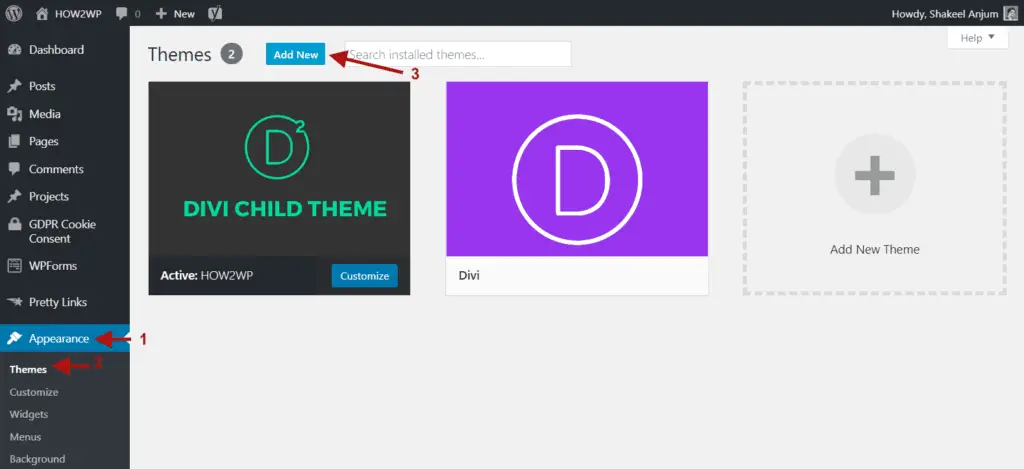Click the Dashboard gauge icon
This screenshot has height=469, width=1024.
[14, 50]
